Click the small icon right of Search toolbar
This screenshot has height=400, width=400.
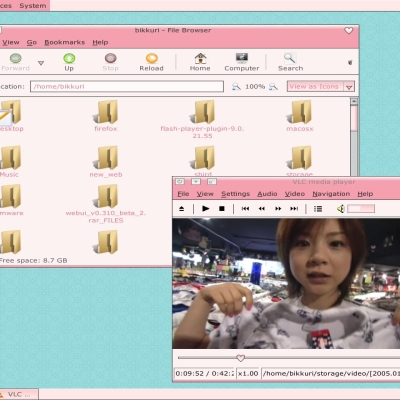click(350, 62)
